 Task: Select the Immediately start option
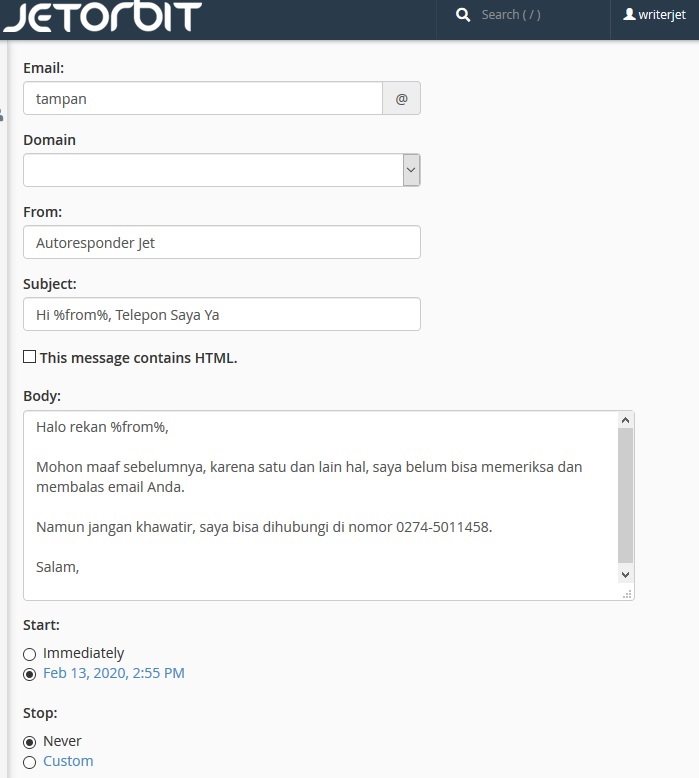30,654
